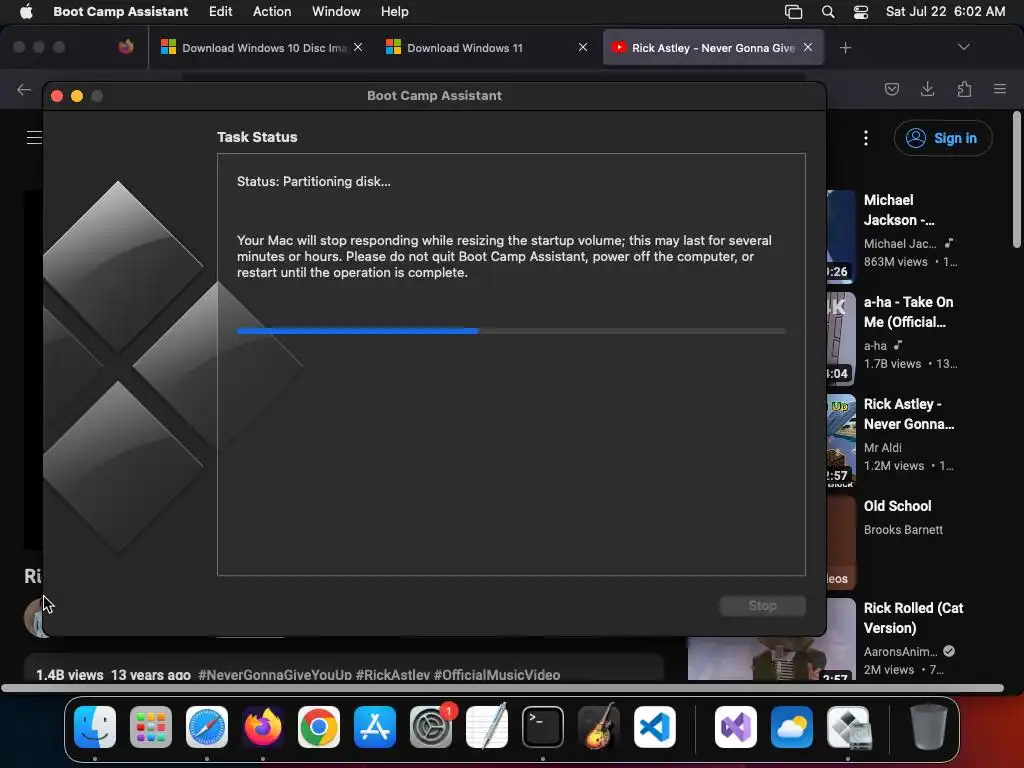
Task: Open GarageBand guitar icon in dock
Action: [x=599, y=726]
